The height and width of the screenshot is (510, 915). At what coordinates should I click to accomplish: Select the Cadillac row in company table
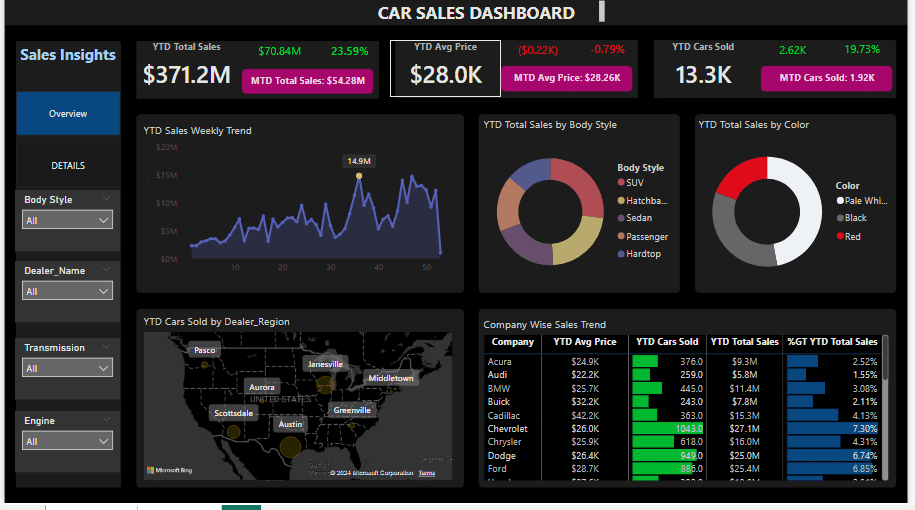click(682, 415)
